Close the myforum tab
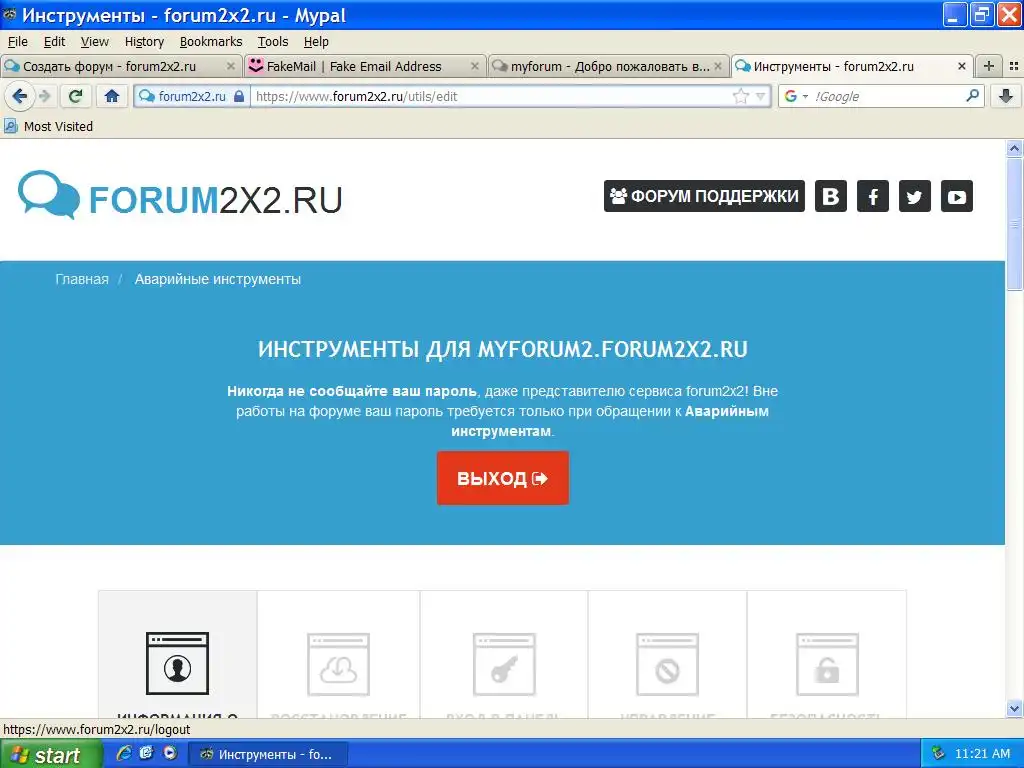This screenshot has height=768, width=1024. point(718,66)
